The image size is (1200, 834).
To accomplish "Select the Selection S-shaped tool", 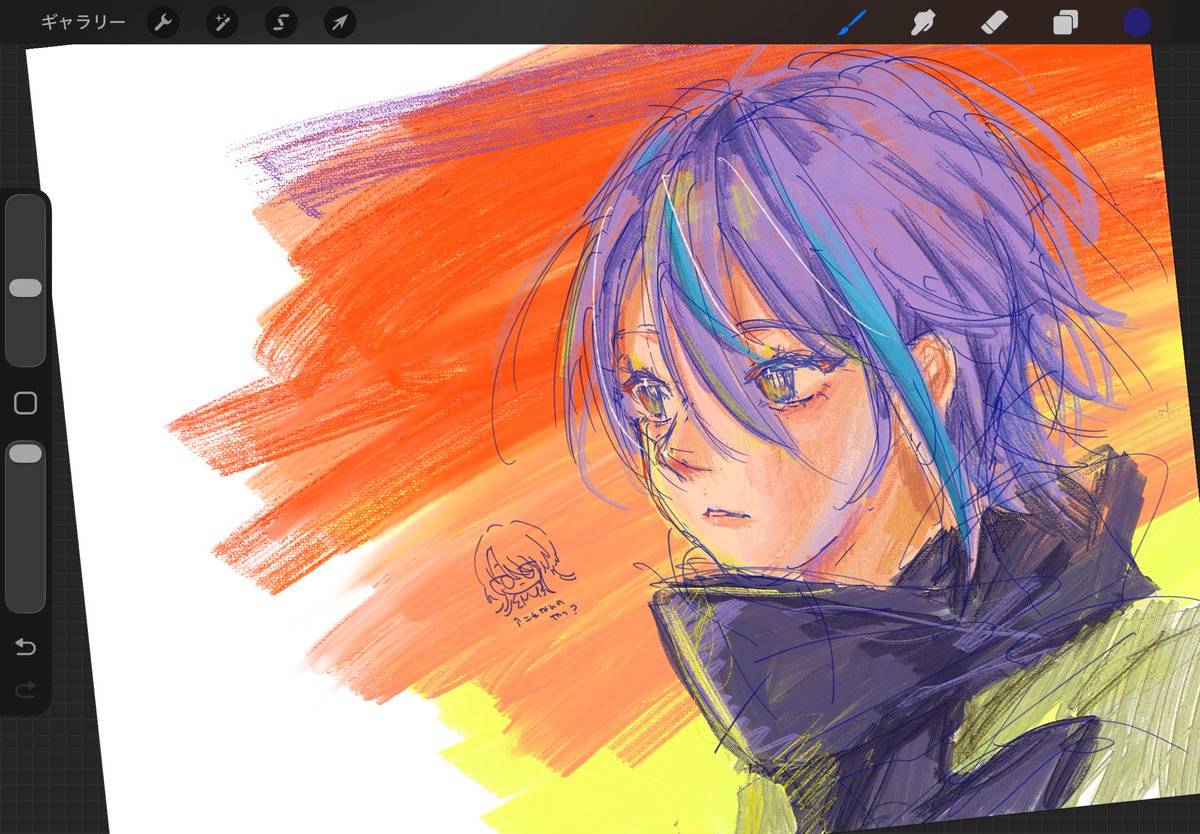I will click(x=281, y=22).
